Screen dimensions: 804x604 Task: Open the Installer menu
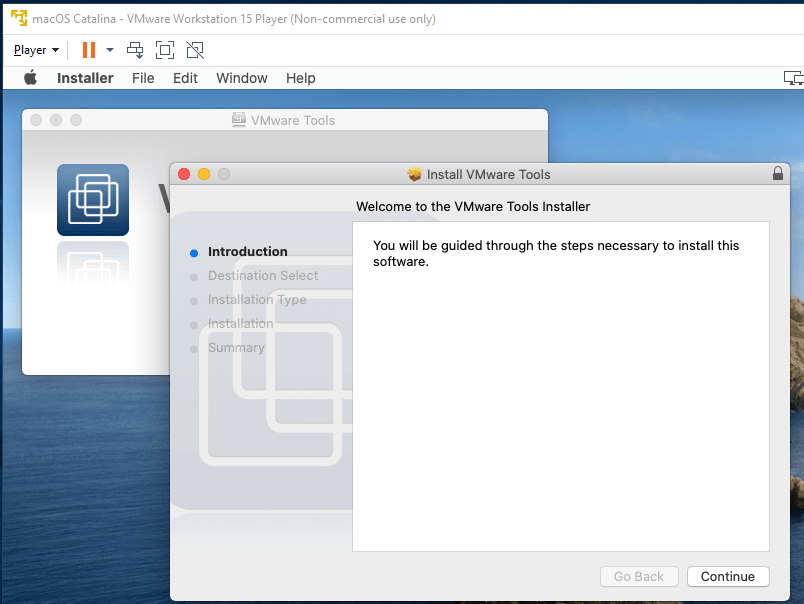(x=85, y=78)
